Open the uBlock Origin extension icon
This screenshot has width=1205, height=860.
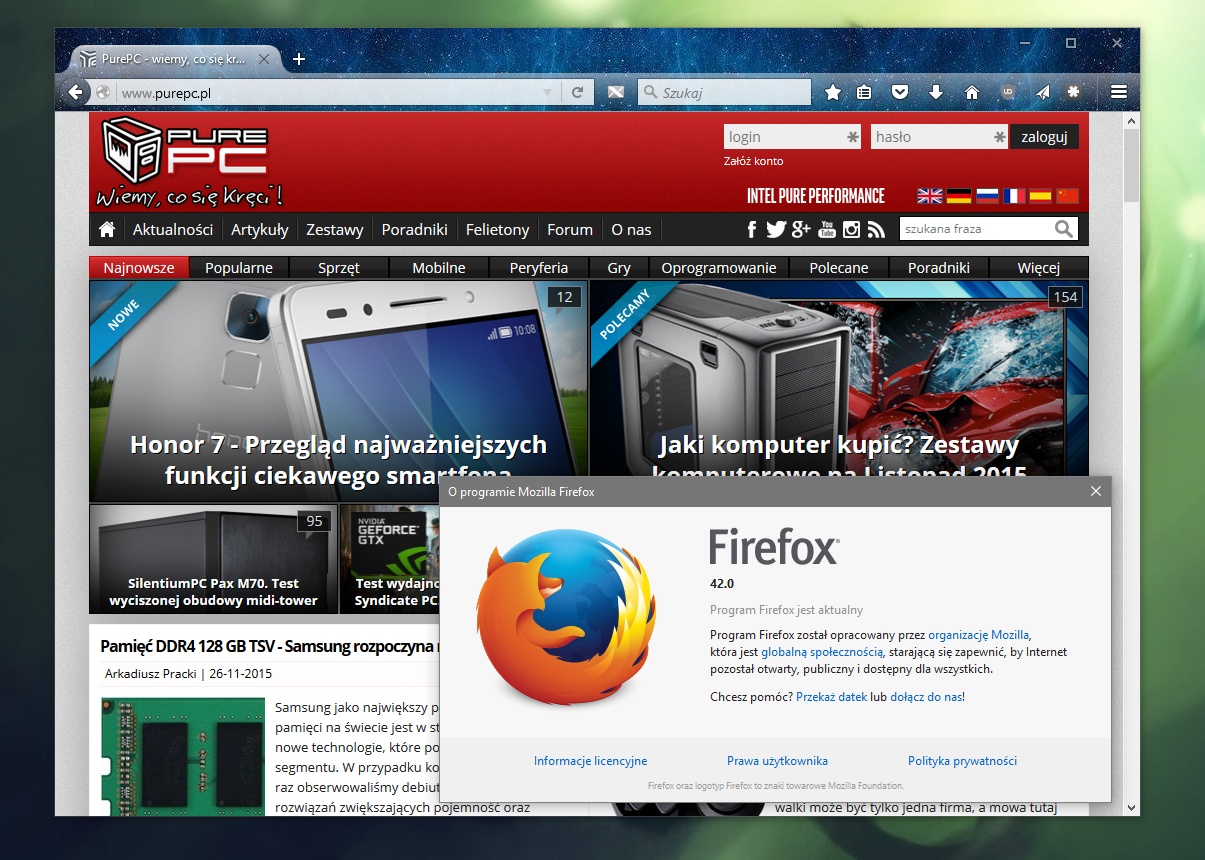pyautogui.click(x=1007, y=92)
